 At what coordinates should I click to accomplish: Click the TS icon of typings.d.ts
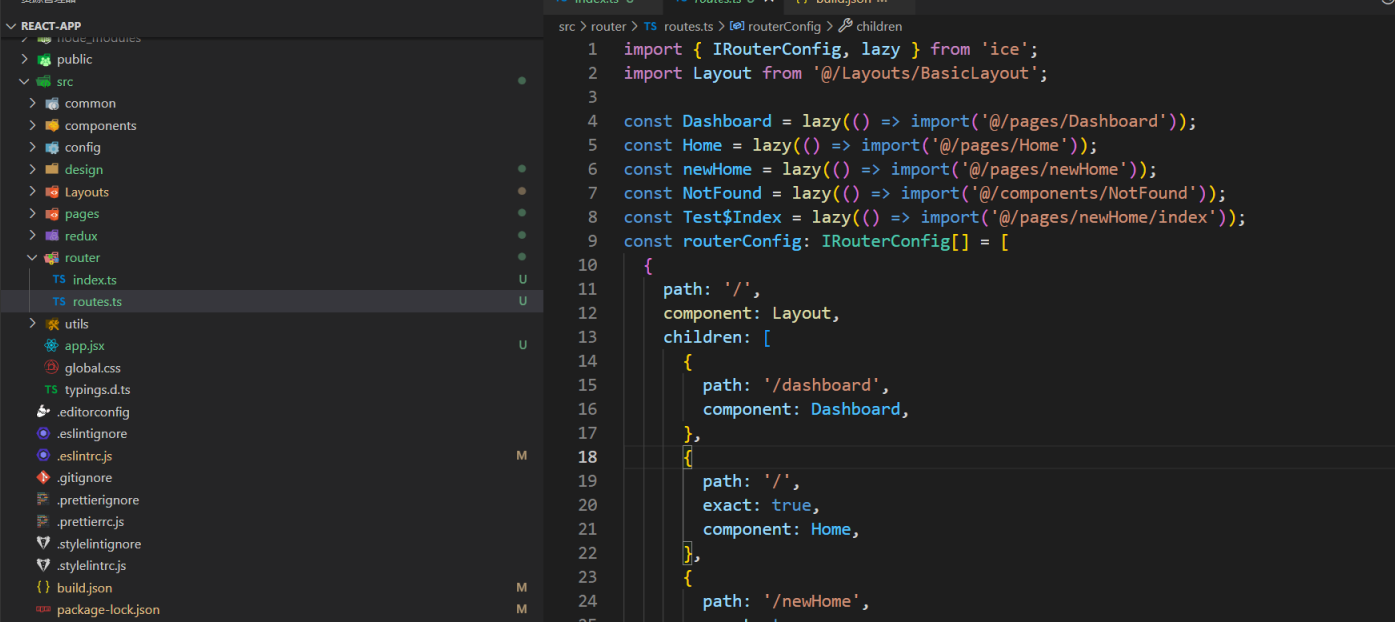[x=51, y=390]
